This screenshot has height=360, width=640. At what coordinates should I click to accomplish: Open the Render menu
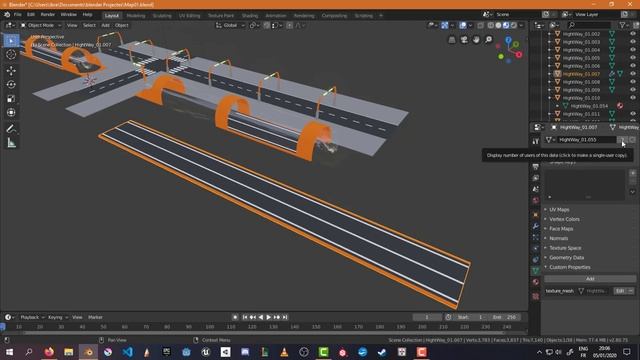point(47,15)
